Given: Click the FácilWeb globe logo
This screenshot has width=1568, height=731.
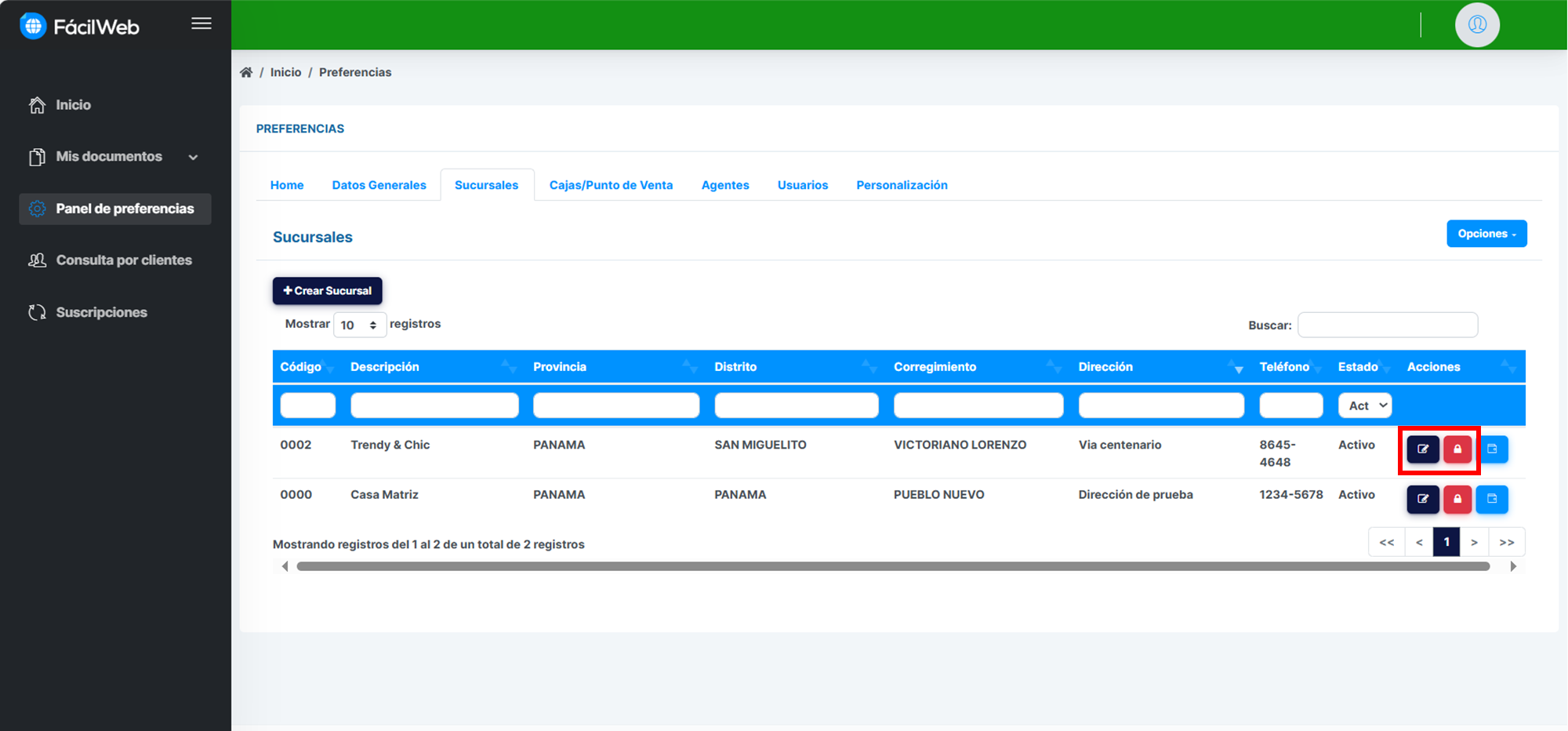Looking at the screenshot, I should pos(33,26).
